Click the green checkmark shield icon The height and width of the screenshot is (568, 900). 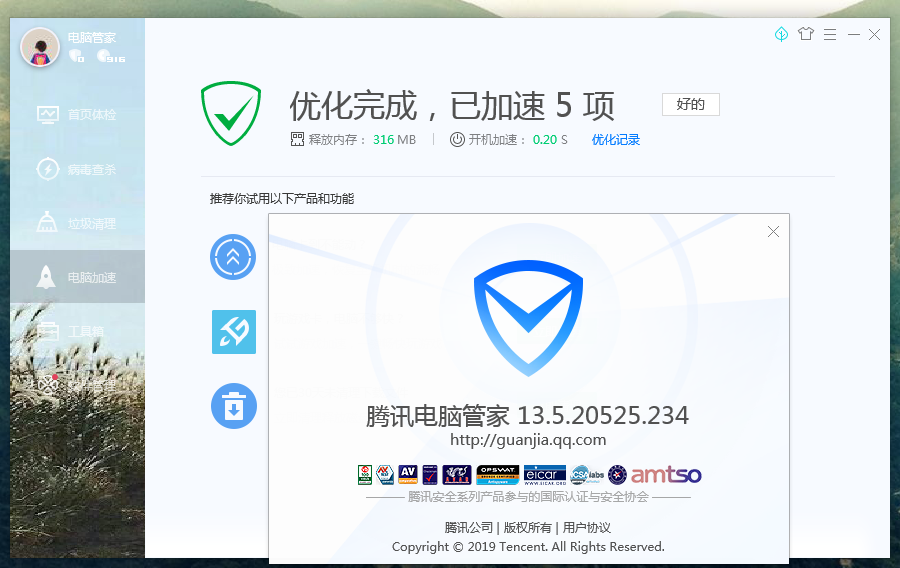click(x=231, y=113)
